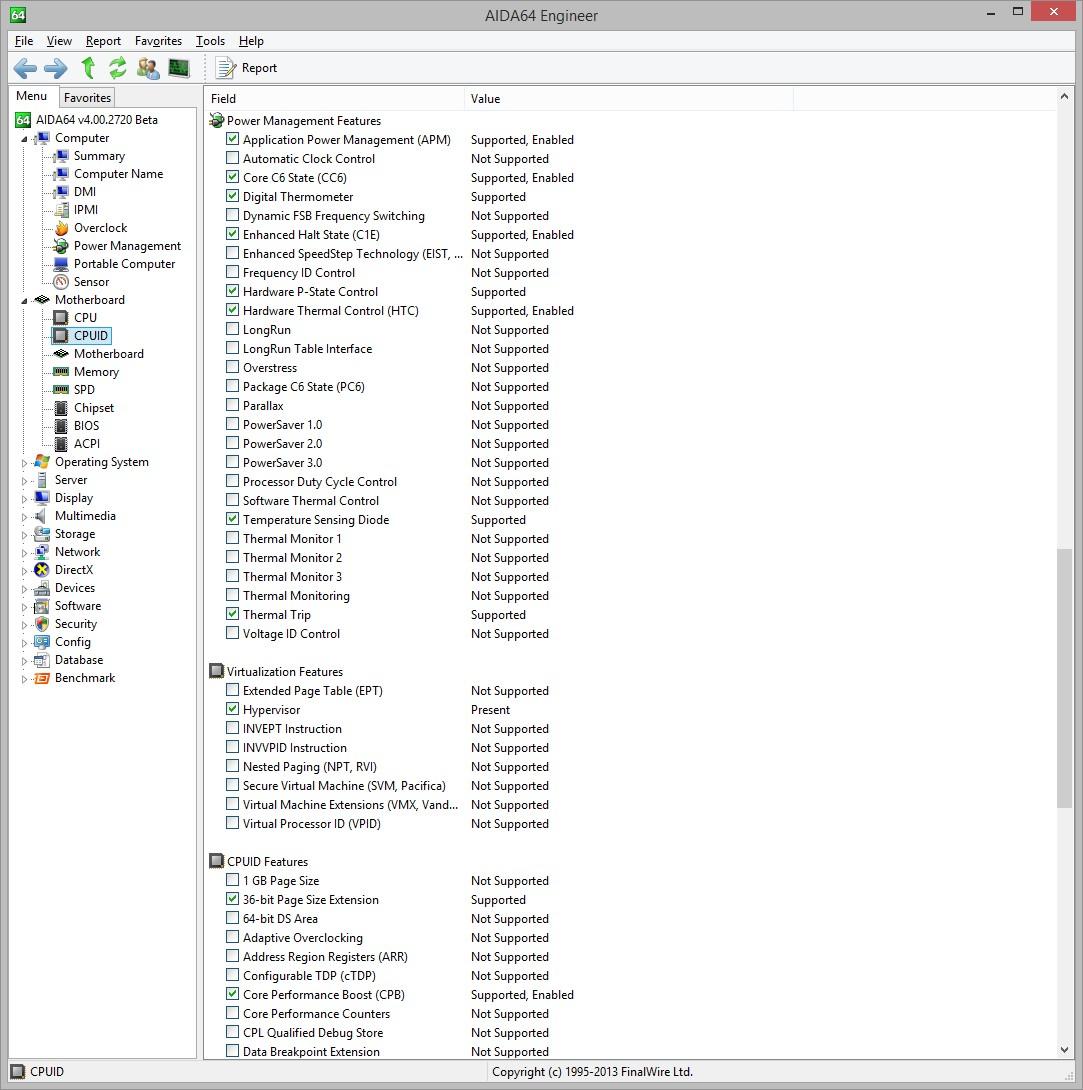Toggle 36-bit Page Size Extension checkbox
Screen dimensions: 1083x1090
(x=232, y=899)
